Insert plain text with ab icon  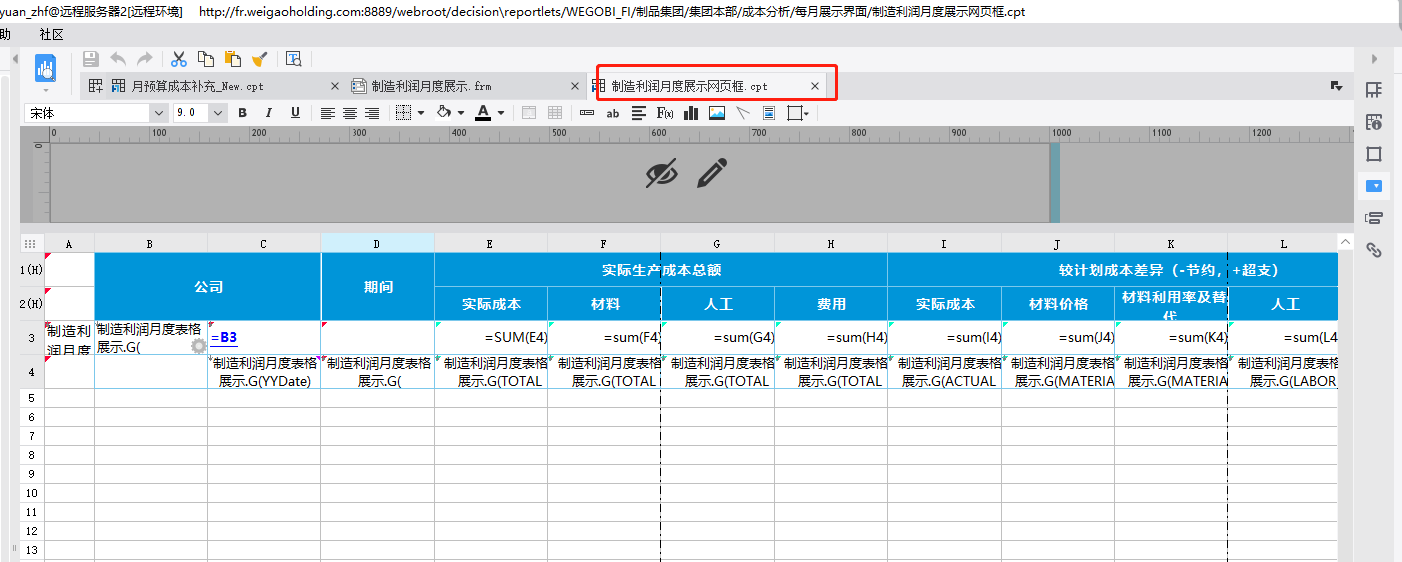tap(613, 113)
